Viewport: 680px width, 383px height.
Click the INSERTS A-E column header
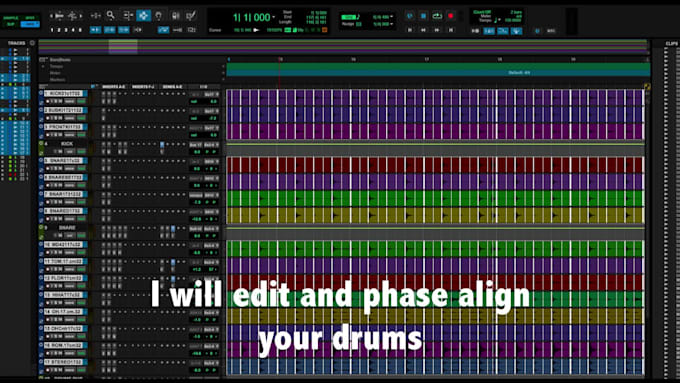114,87
